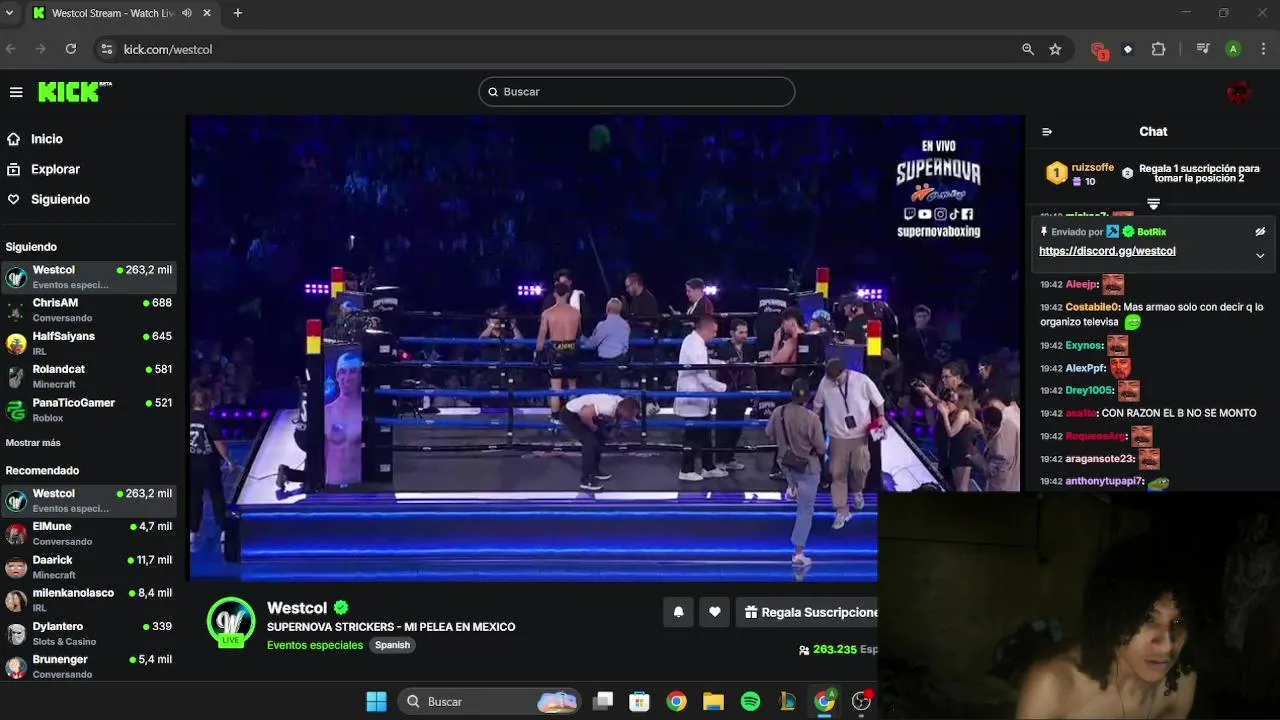Open Windows Start menu
The height and width of the screenshot is (720, 1280).
376,702
